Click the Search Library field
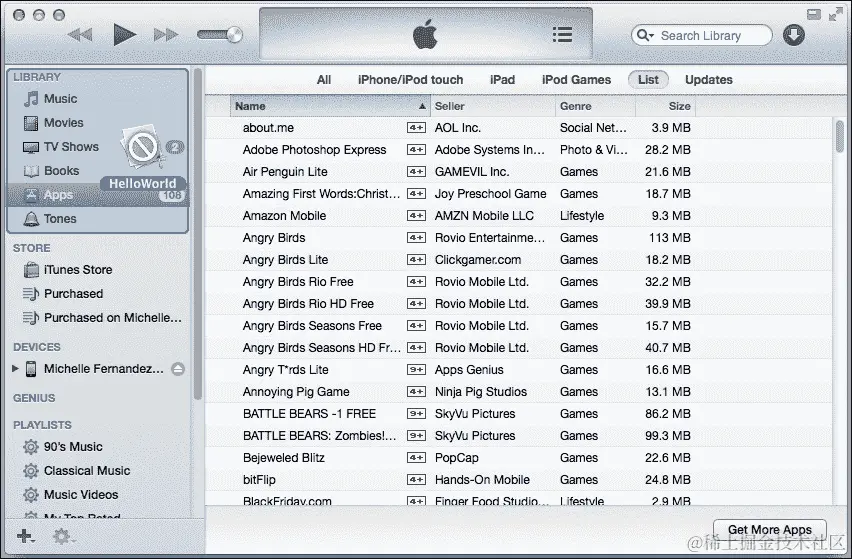Viewport: 852px width, 559px height. tap(701, 35)
